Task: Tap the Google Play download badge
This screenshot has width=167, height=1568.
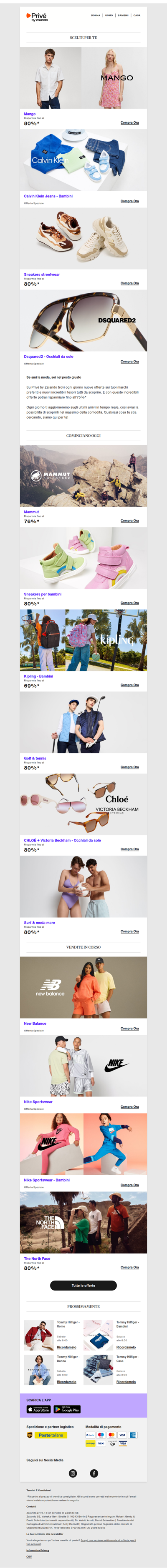Action: pyautogui.click(x=67, y=1409)
